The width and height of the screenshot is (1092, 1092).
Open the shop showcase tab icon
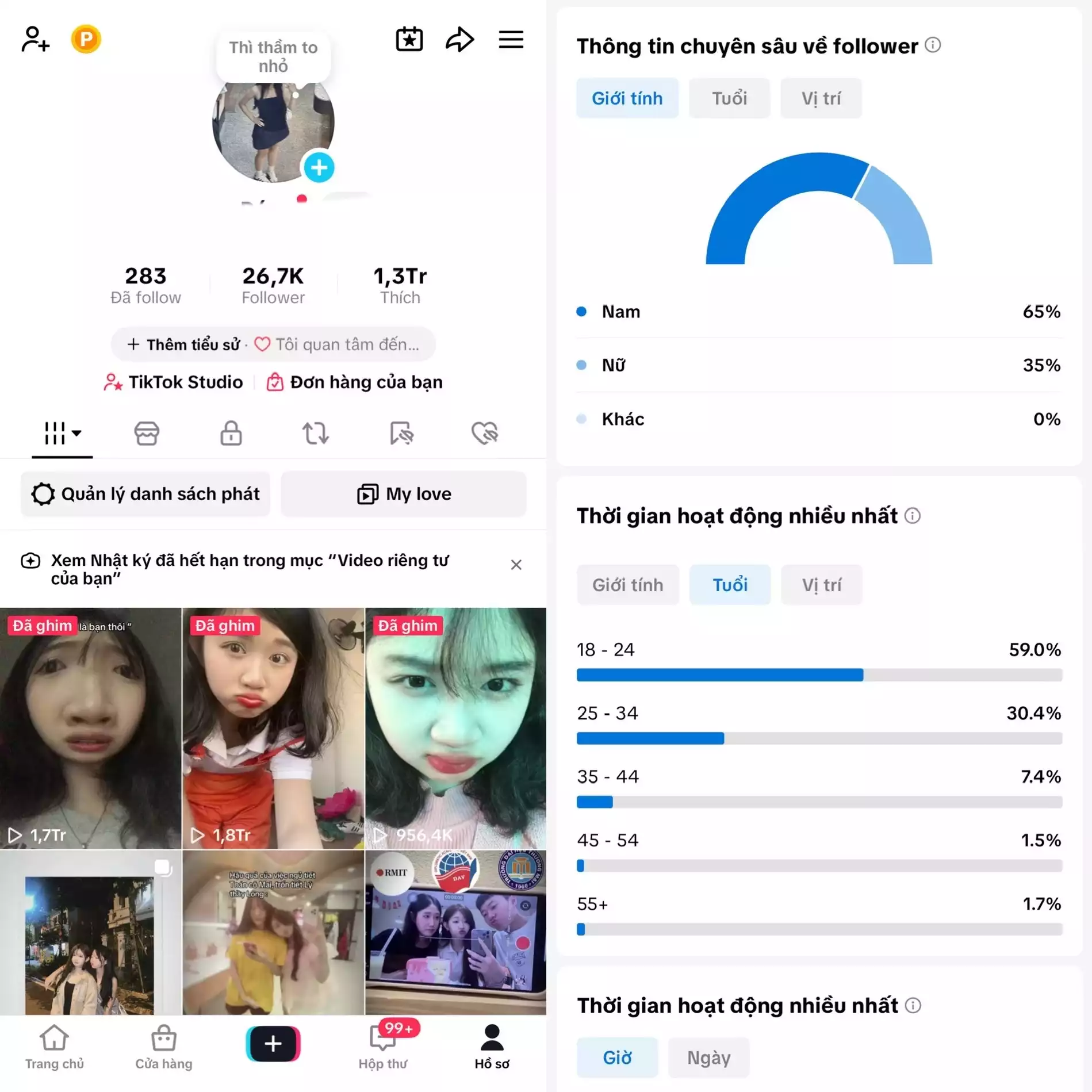(147, 433)
